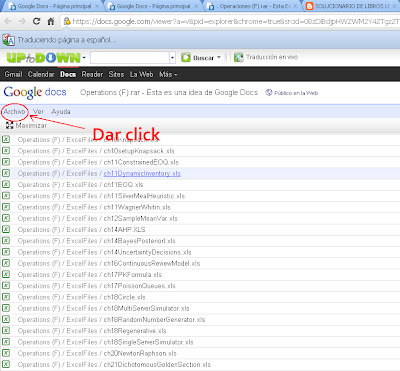Select the ch18RandomNumberGenerator.xls row
The image size is (400, 371).
point(200,319)
